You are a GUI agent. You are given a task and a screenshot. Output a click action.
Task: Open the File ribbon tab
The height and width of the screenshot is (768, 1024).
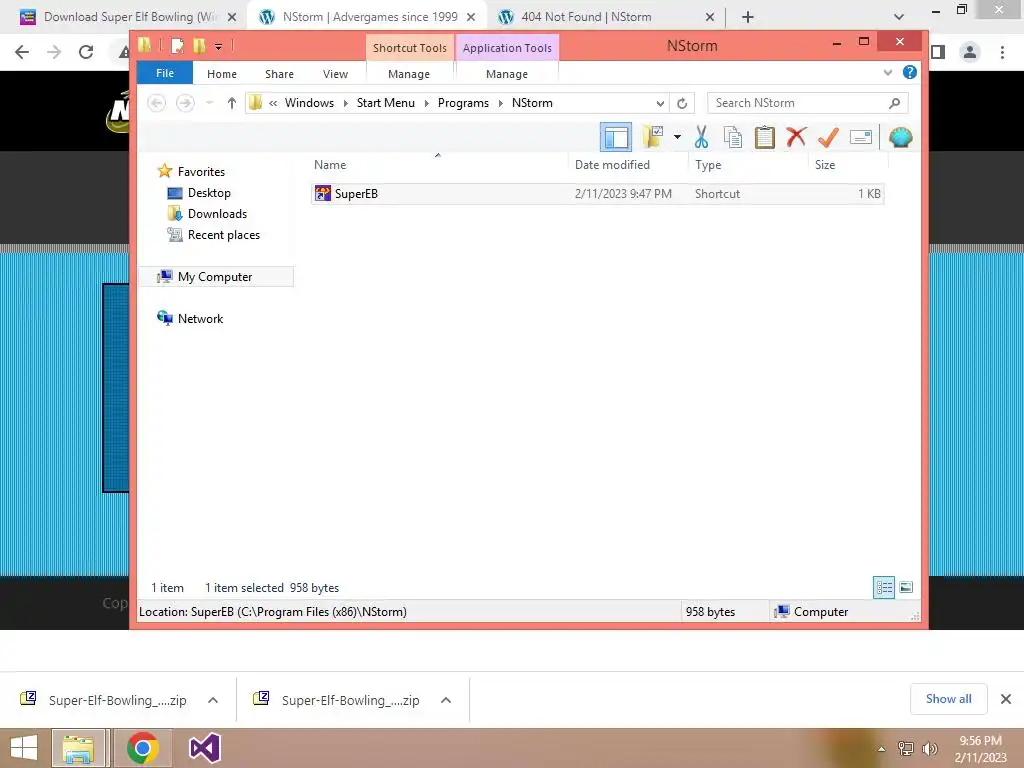click(x=165, y=73)
